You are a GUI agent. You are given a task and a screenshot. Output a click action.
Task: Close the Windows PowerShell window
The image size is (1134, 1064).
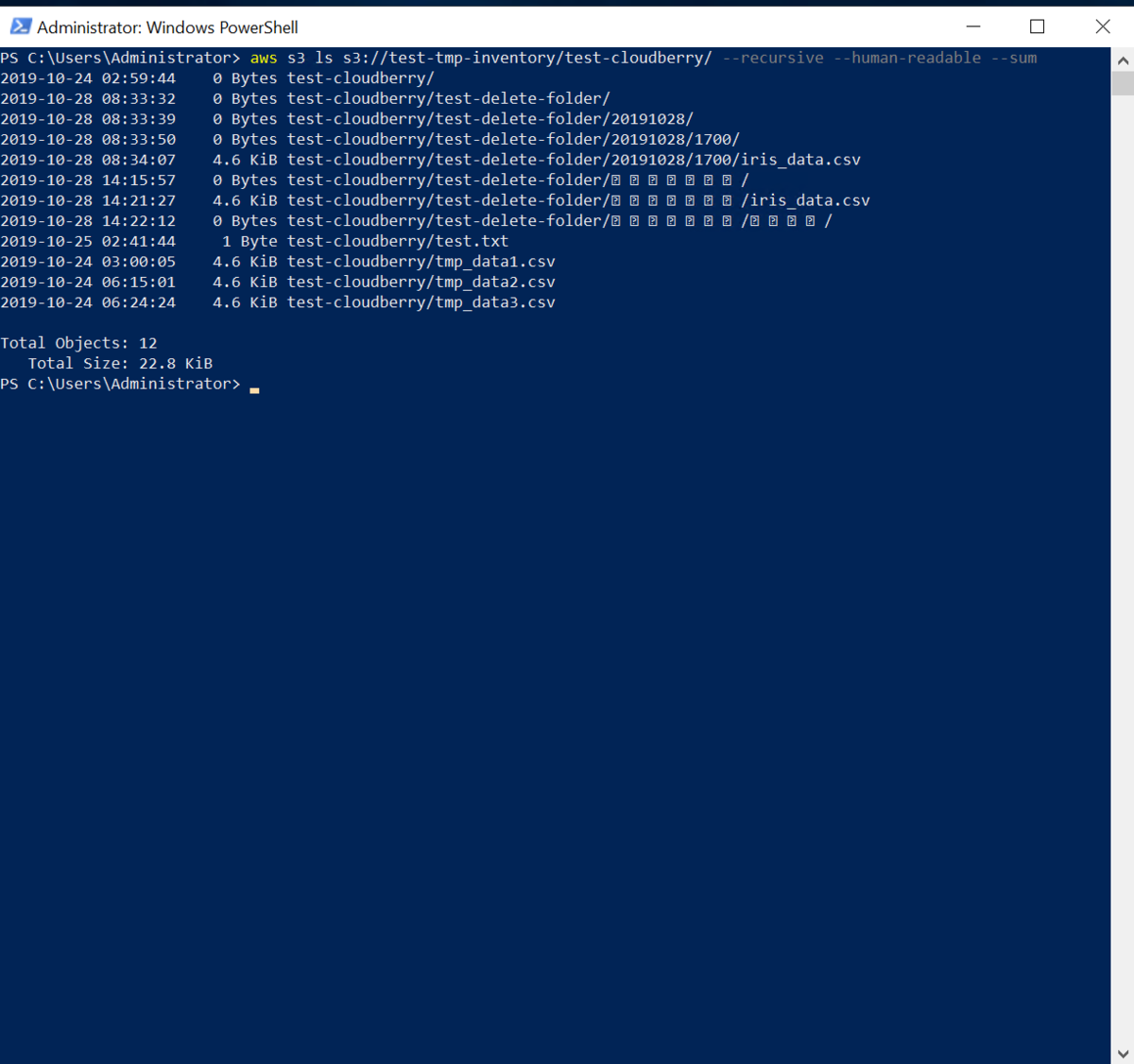(1102, 26)
